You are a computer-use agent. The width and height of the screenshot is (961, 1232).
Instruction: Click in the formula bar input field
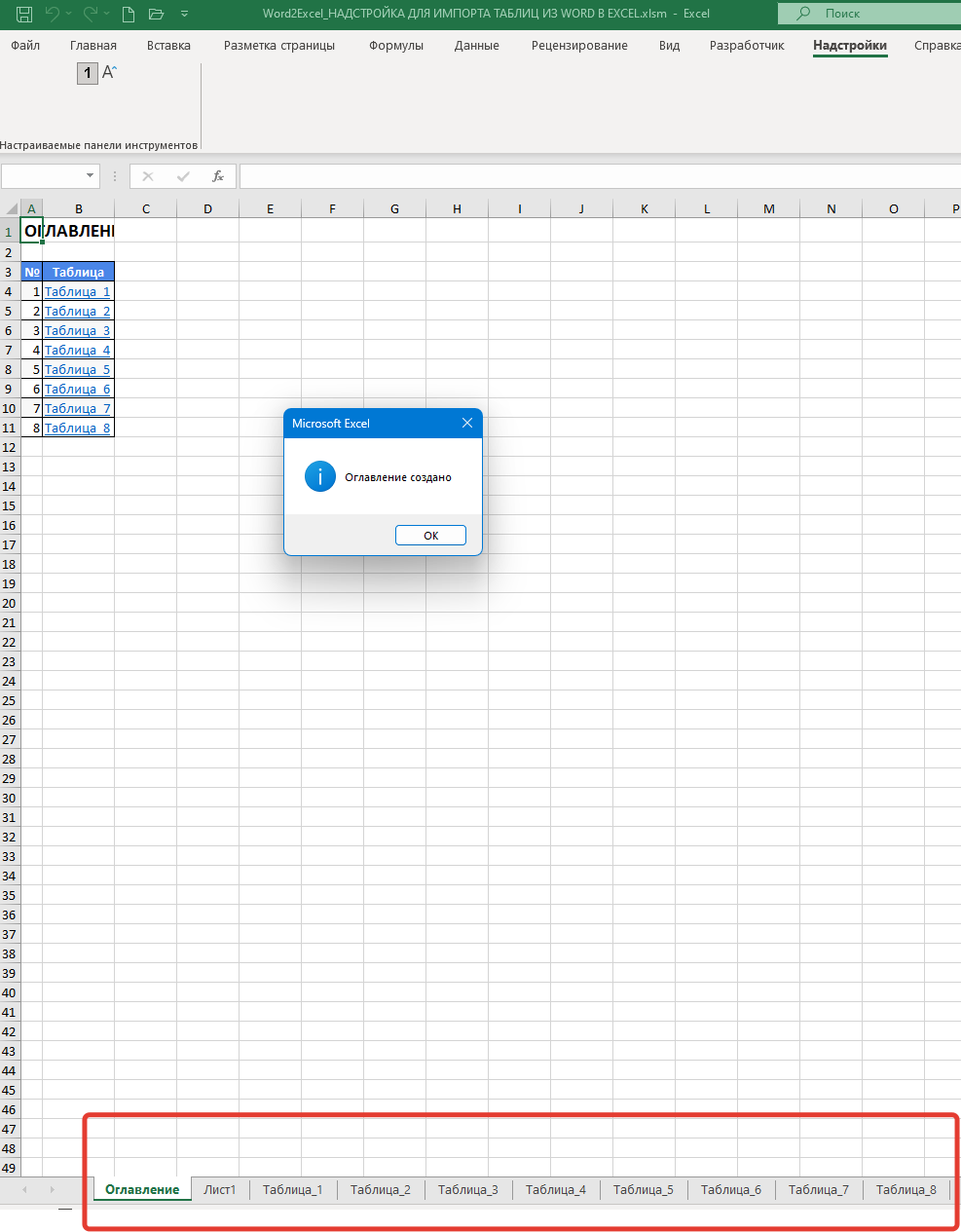click(x=584, y=176)
